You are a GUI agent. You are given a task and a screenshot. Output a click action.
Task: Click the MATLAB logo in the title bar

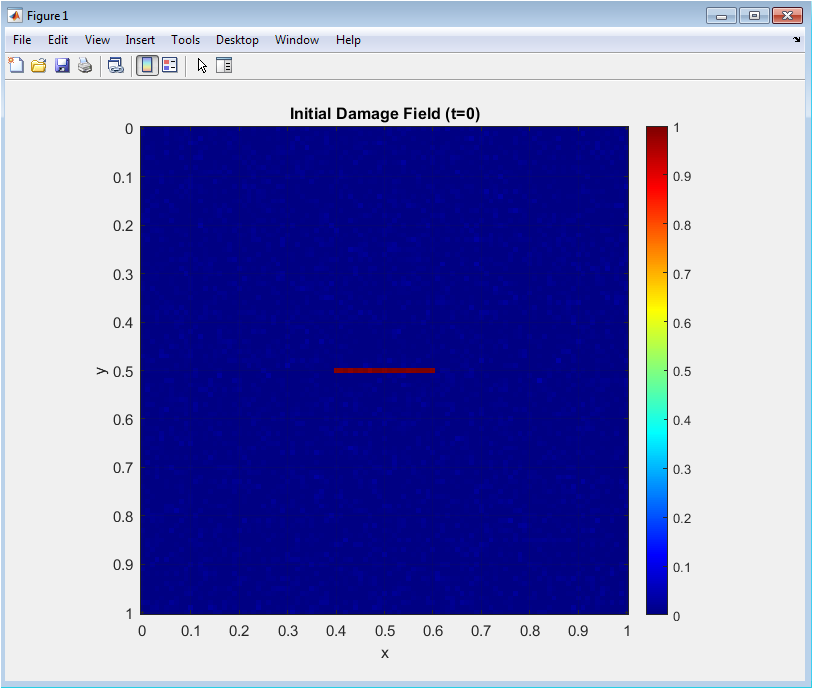pyautogui.click(x=15, y=16)
